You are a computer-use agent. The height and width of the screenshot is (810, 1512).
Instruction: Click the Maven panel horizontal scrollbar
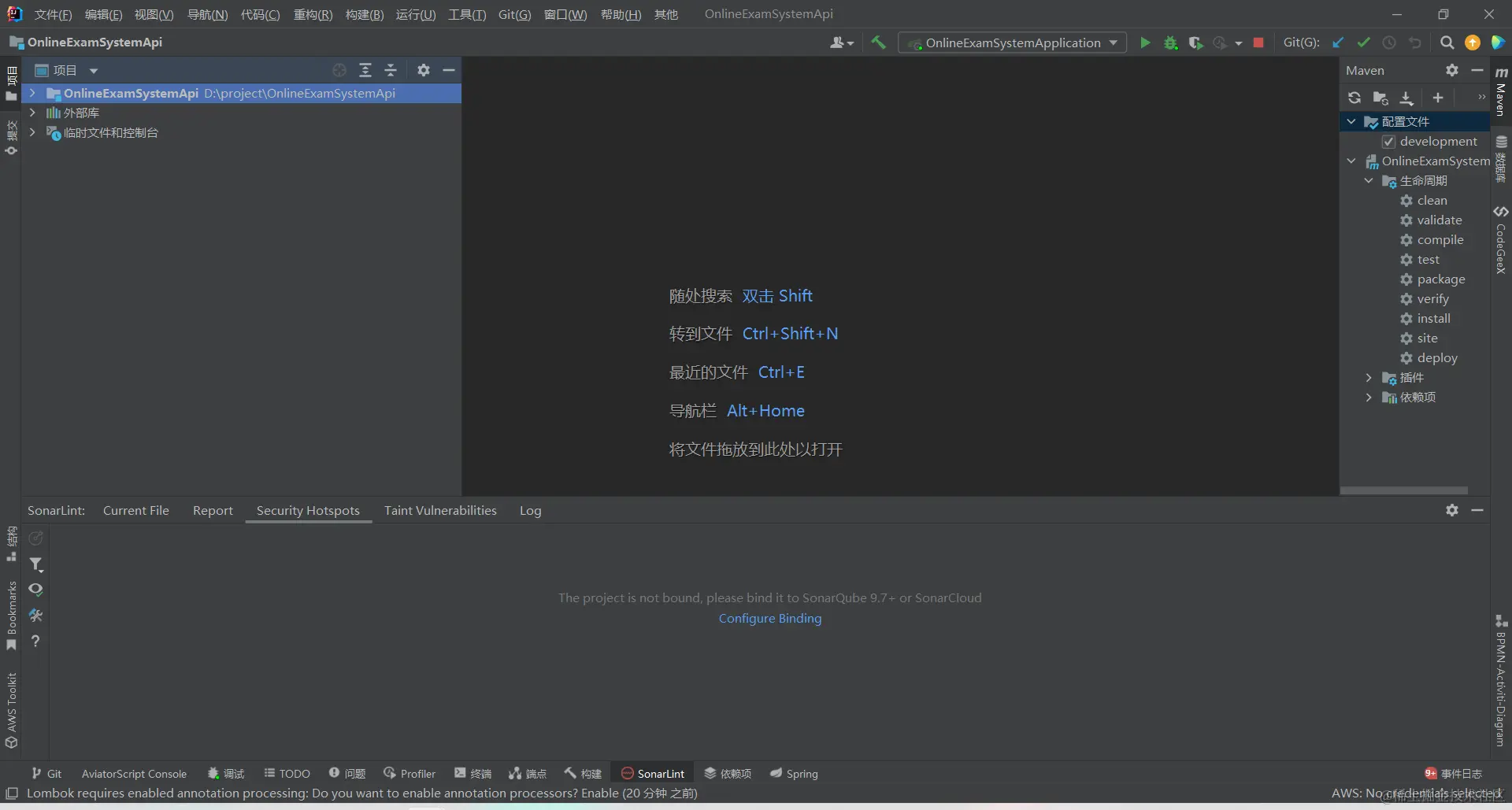coord(1404,490)
